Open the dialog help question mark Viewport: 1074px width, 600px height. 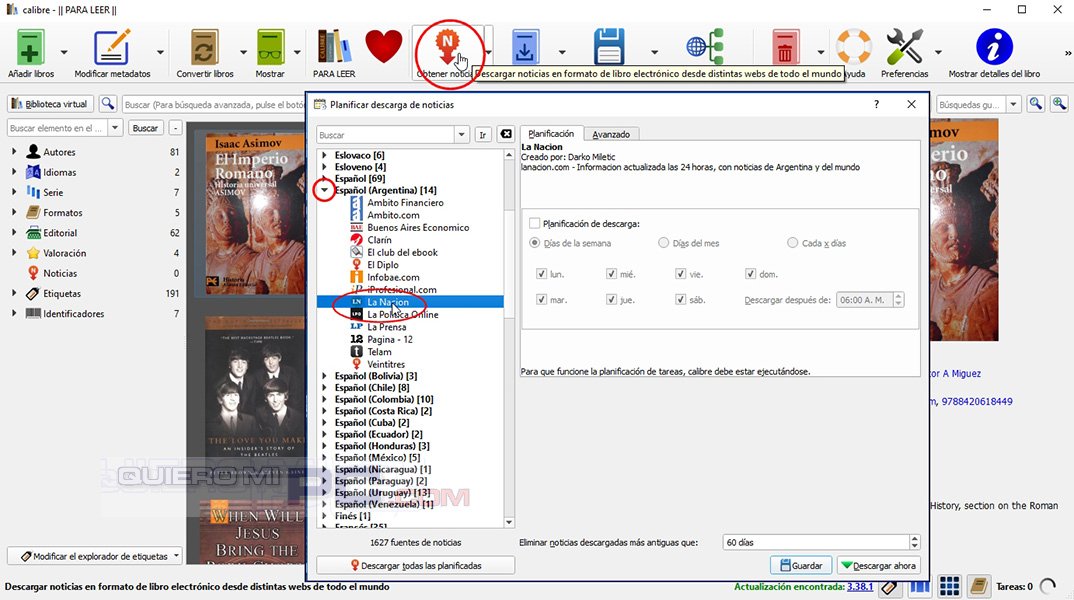point(876,104)
